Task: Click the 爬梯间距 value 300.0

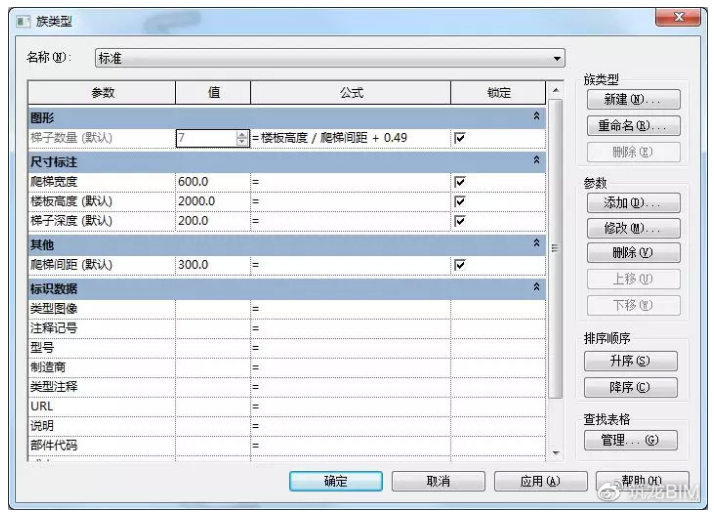Action: click(213, 265)
